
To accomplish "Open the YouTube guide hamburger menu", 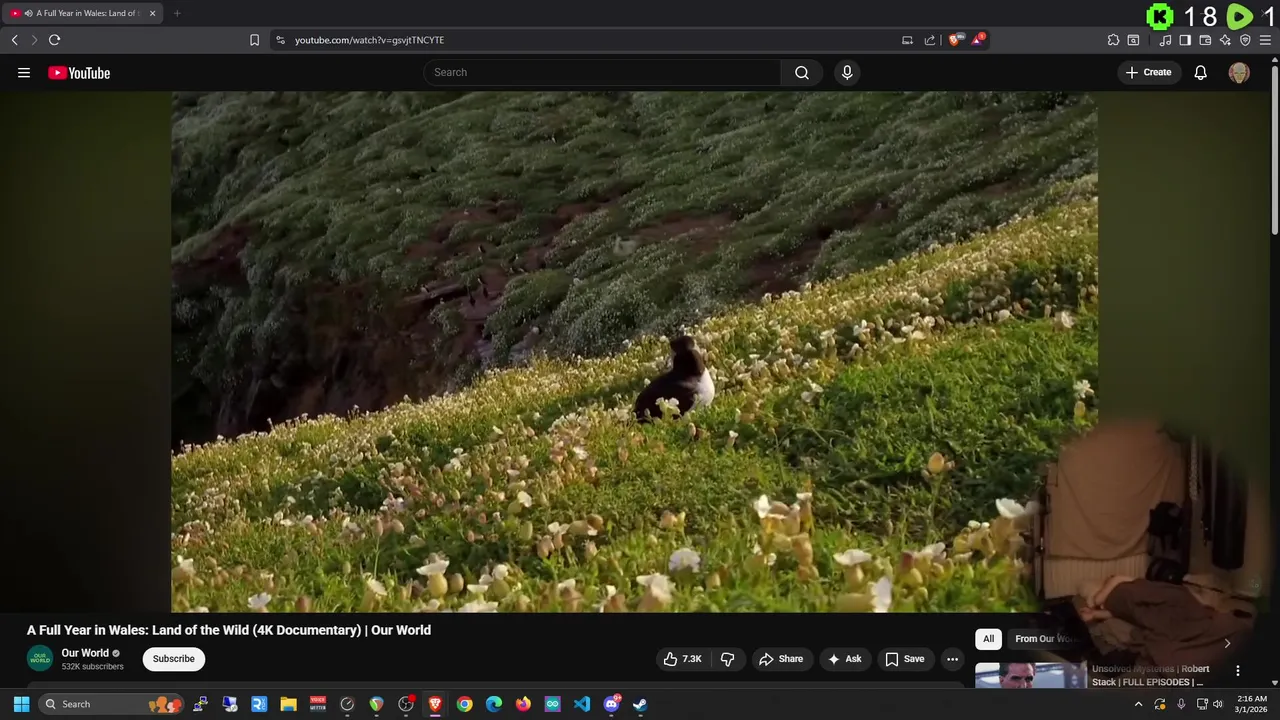I will click(24, 72).
